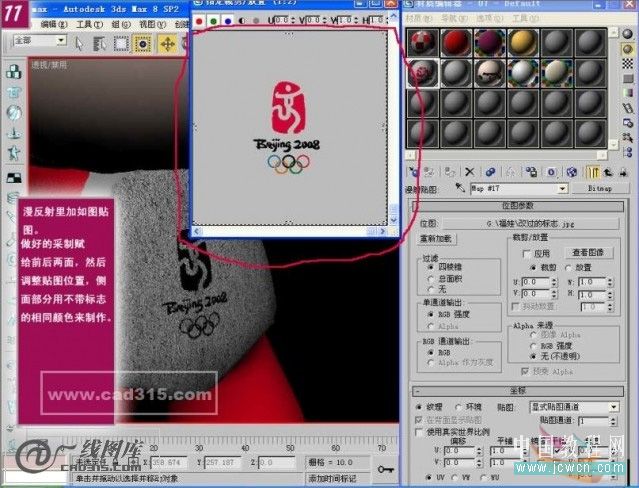Toggle checkered Background icon in material editor
The width and height of the screenshot is (639, 488).
pyautogui.click(x=628, y=64)
